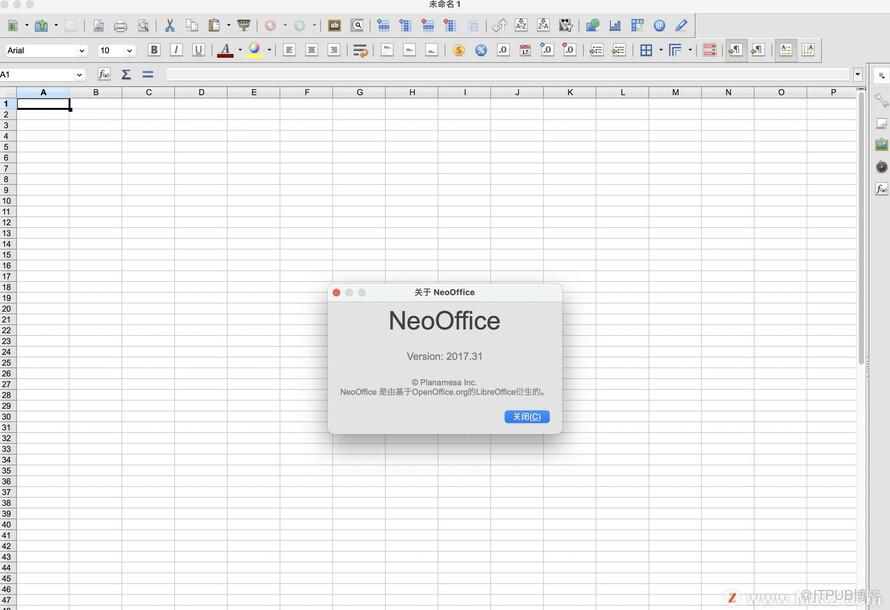Undo the last action

click(x=270, y=26)
